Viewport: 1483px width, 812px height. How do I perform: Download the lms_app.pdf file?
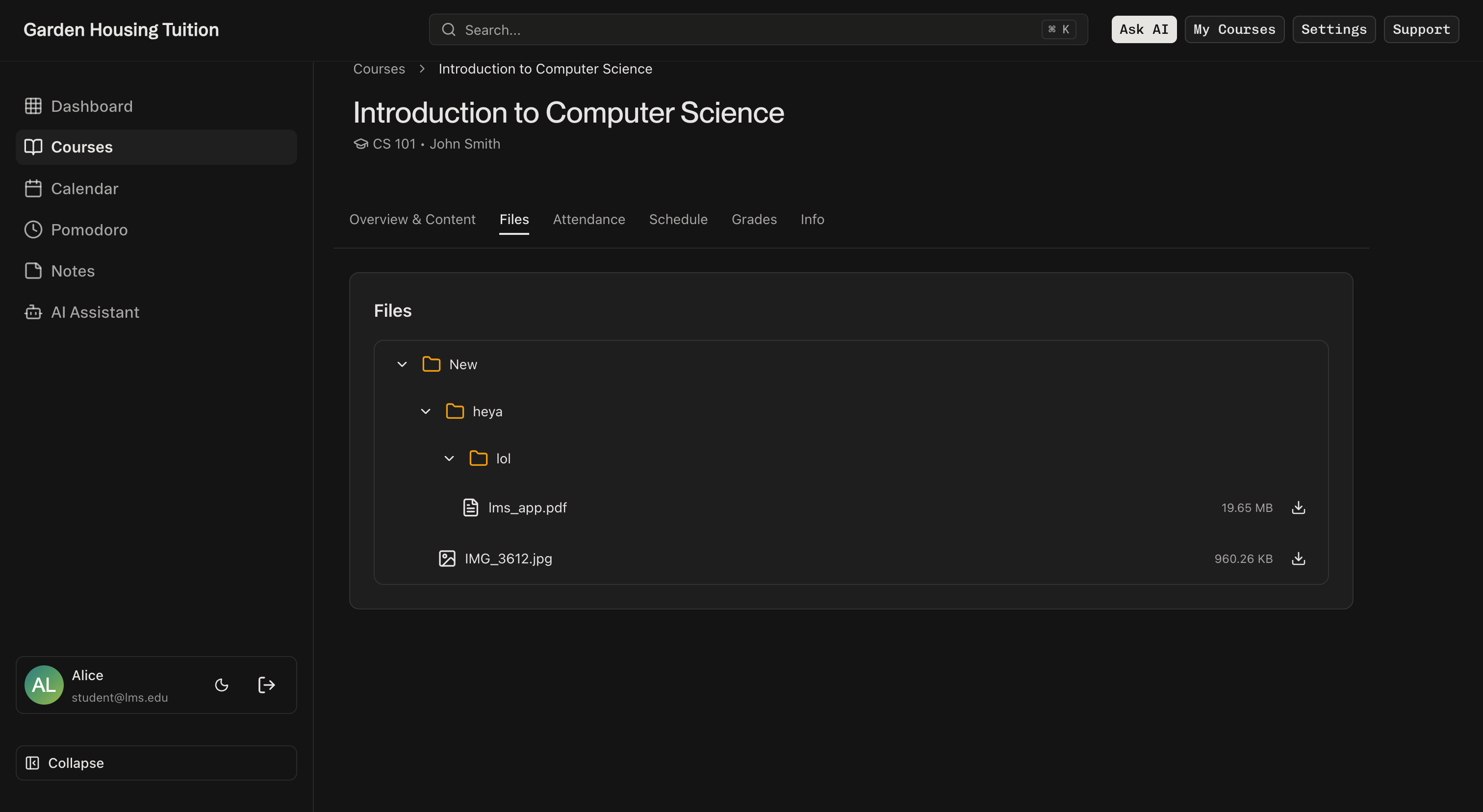coord(1298,507)
